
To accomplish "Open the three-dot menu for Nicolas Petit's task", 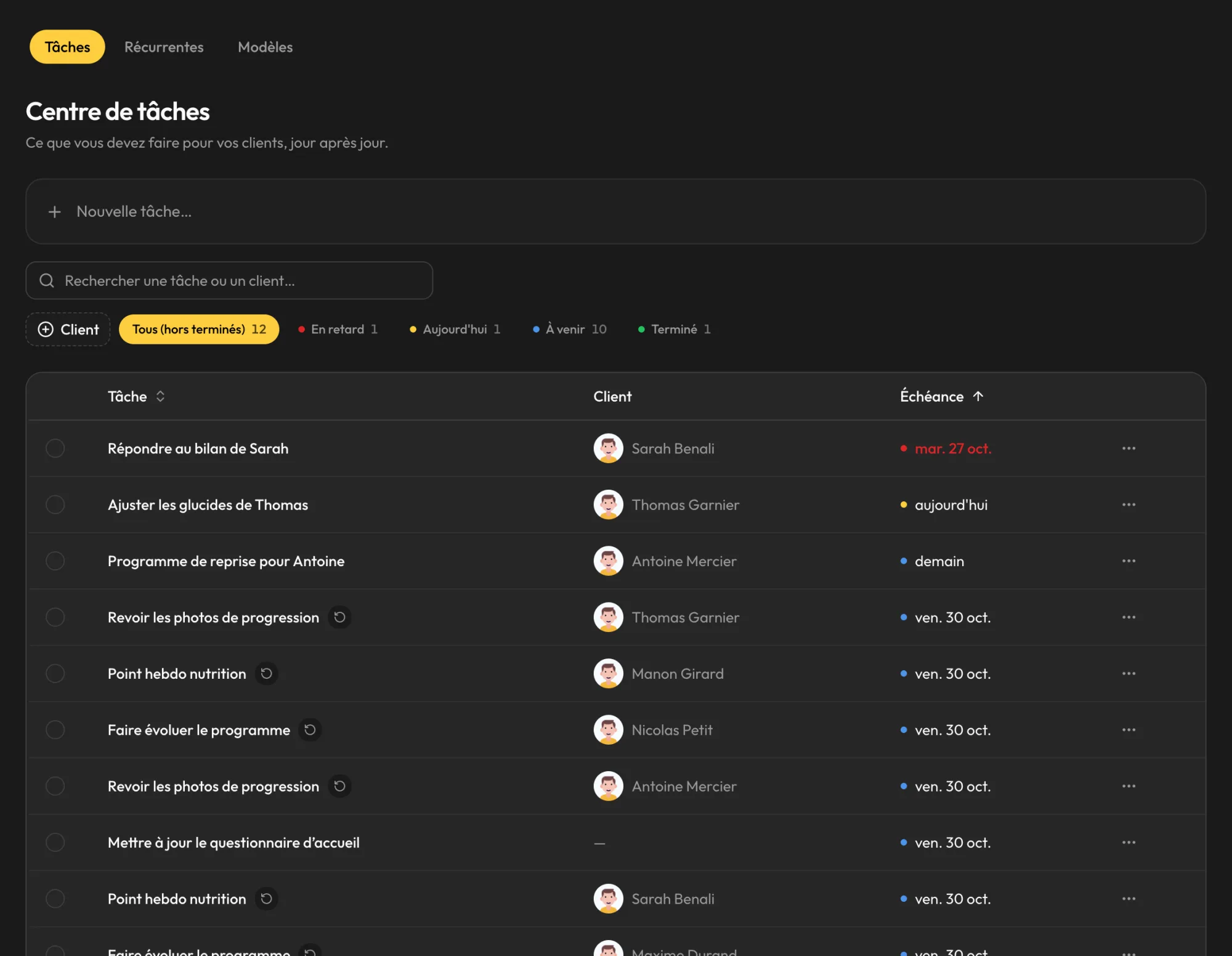I will pos(1129,730).
